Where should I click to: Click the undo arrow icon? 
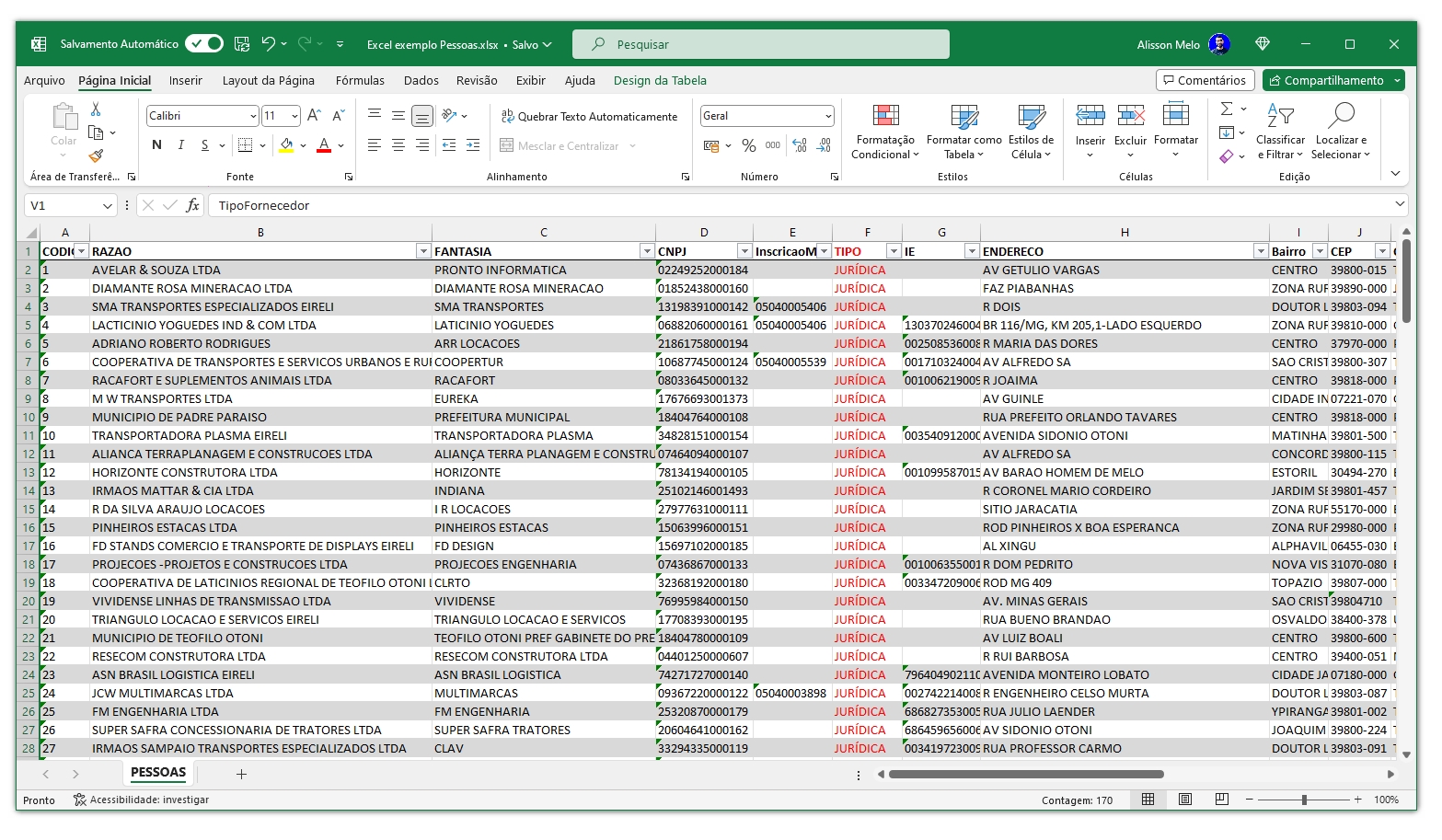coord(268,43)
